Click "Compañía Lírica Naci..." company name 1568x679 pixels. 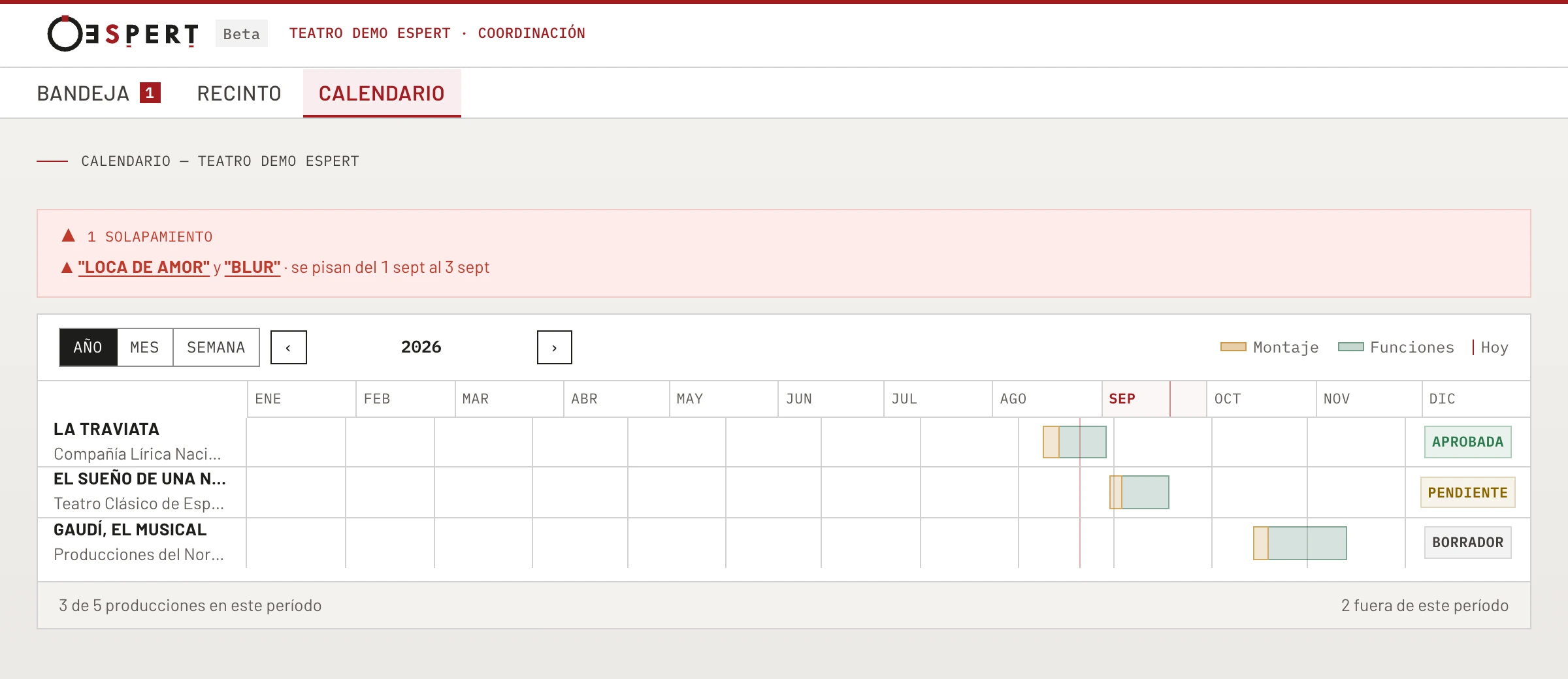[x=137, y=454]
